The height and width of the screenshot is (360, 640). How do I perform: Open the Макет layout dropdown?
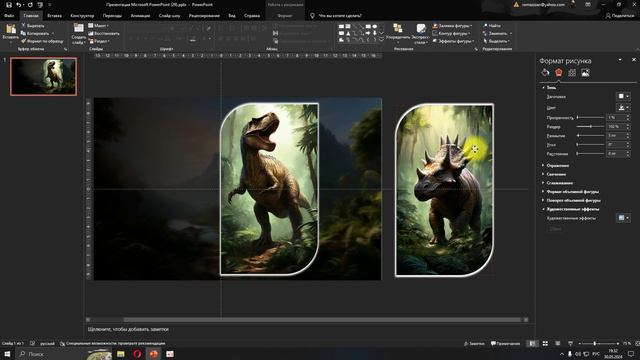[x=98, y=25]
